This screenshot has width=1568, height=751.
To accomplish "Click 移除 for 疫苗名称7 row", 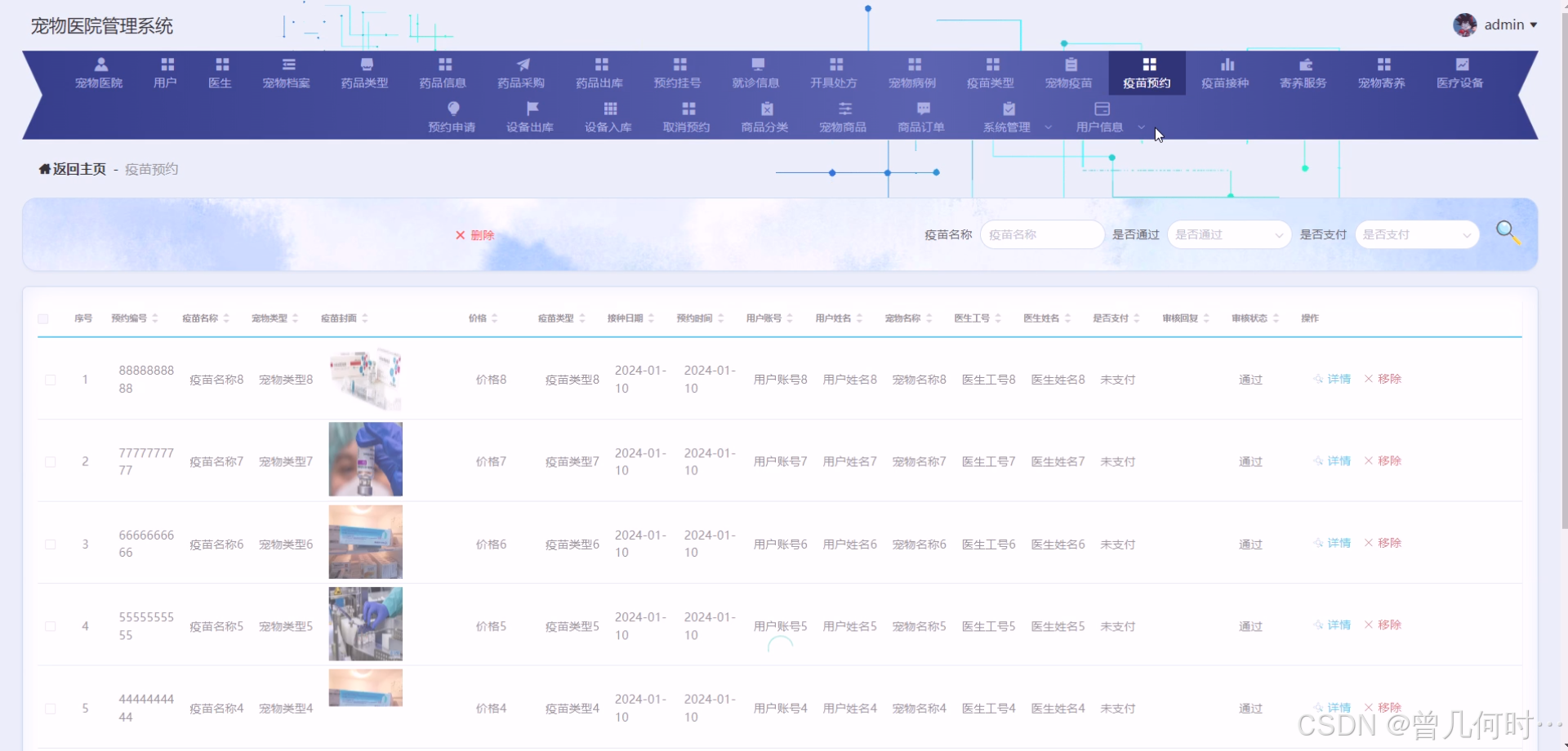I will tap(1383, 461).
